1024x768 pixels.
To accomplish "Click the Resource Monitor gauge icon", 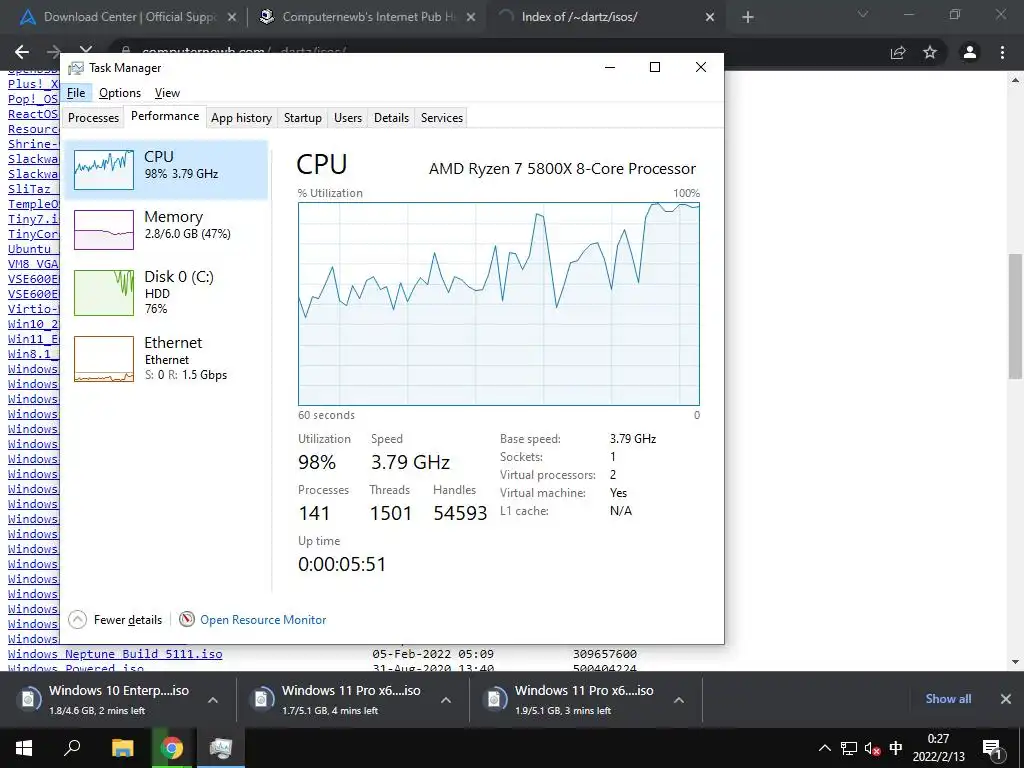I will (187, 618).
